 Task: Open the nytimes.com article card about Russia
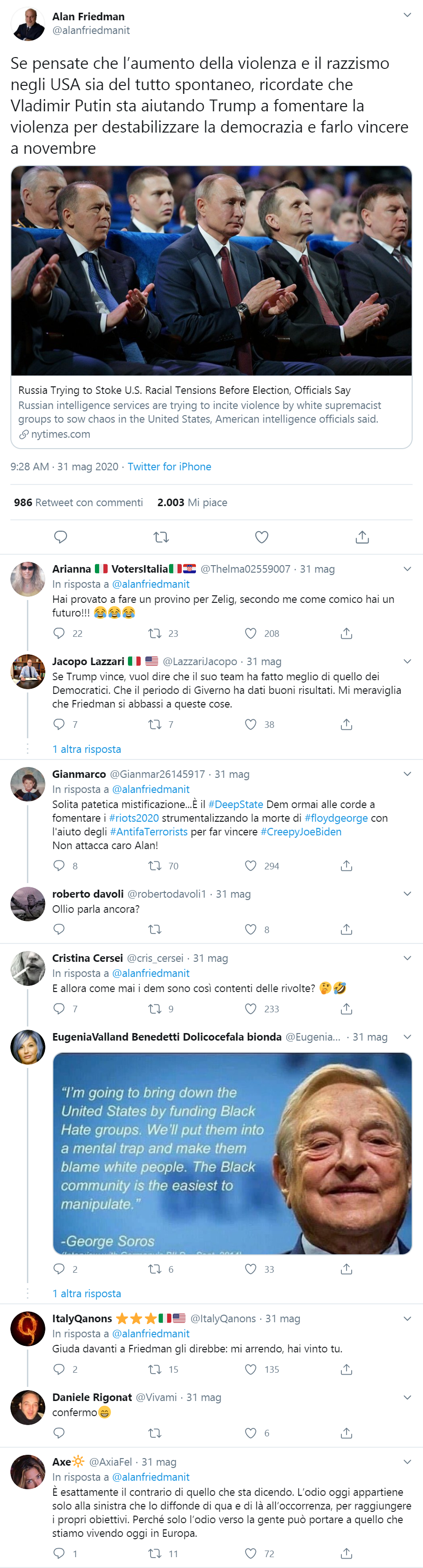(x=211, y=308)
